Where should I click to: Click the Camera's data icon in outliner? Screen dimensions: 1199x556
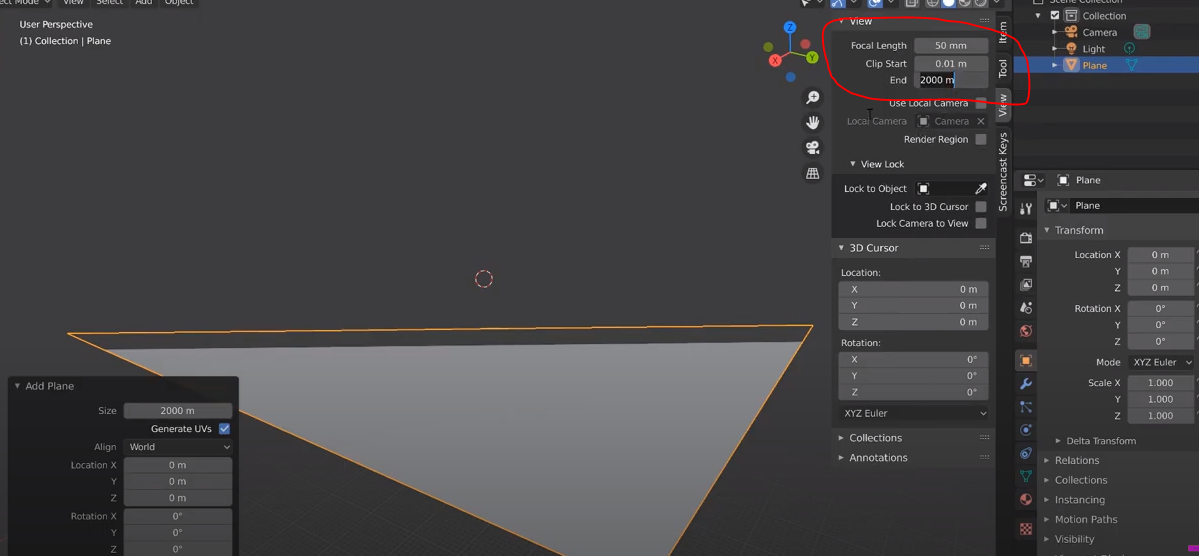[x=1142, y=32]
